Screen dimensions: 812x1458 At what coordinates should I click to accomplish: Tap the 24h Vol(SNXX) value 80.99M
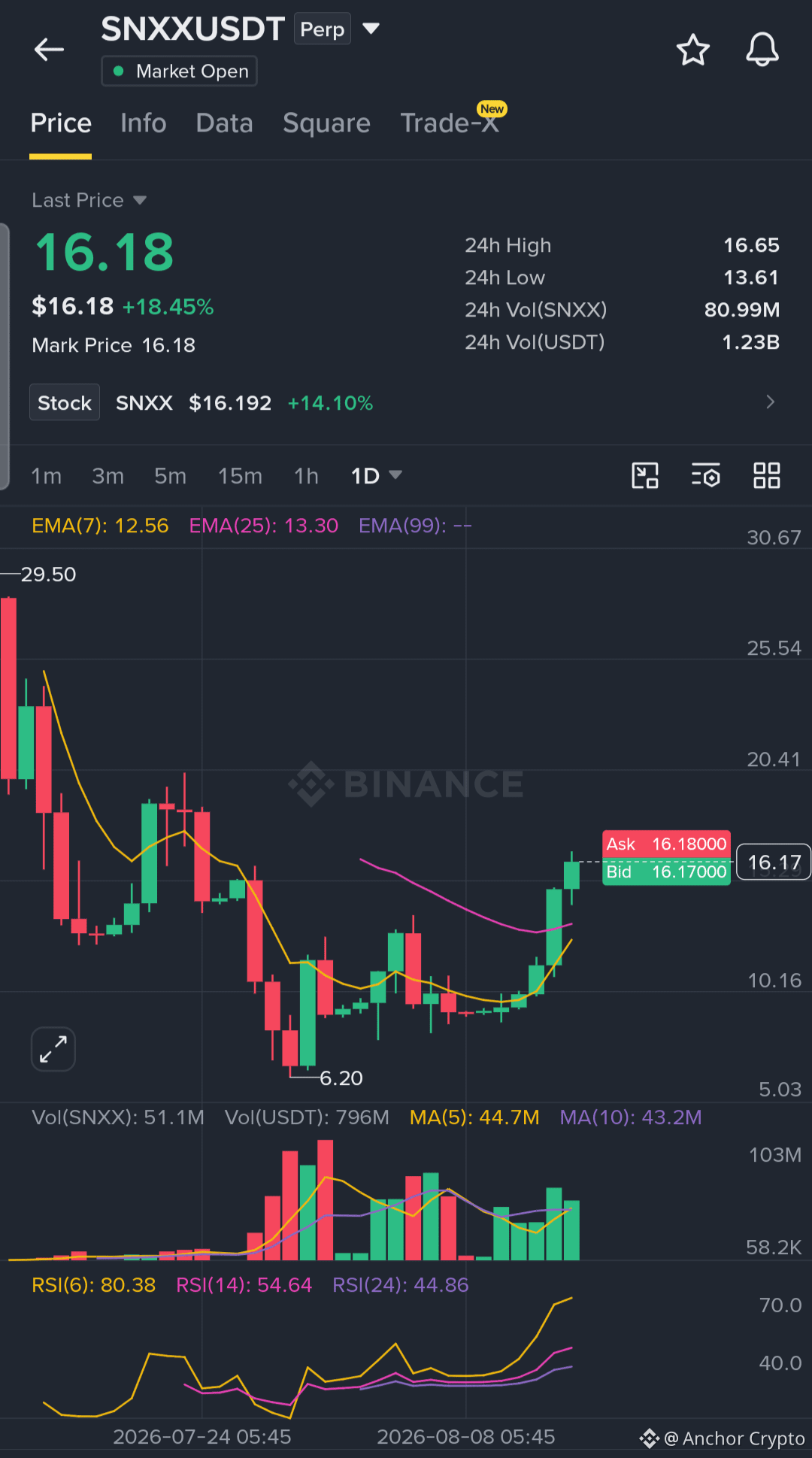(742, 310)
